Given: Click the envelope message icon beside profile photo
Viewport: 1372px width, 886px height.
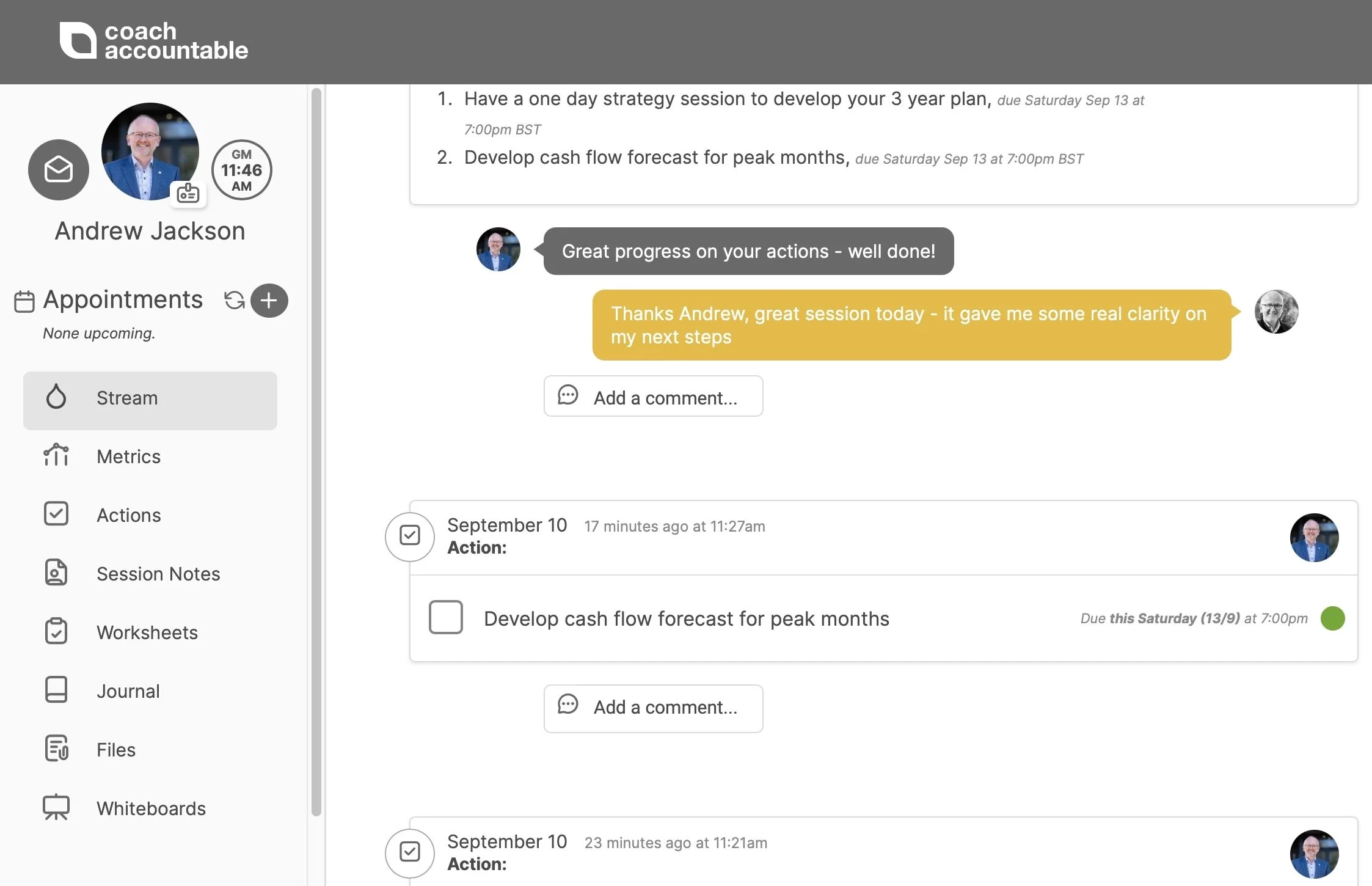Looking at the screenshot, I should pyautogui.click(x=59, y=170).
